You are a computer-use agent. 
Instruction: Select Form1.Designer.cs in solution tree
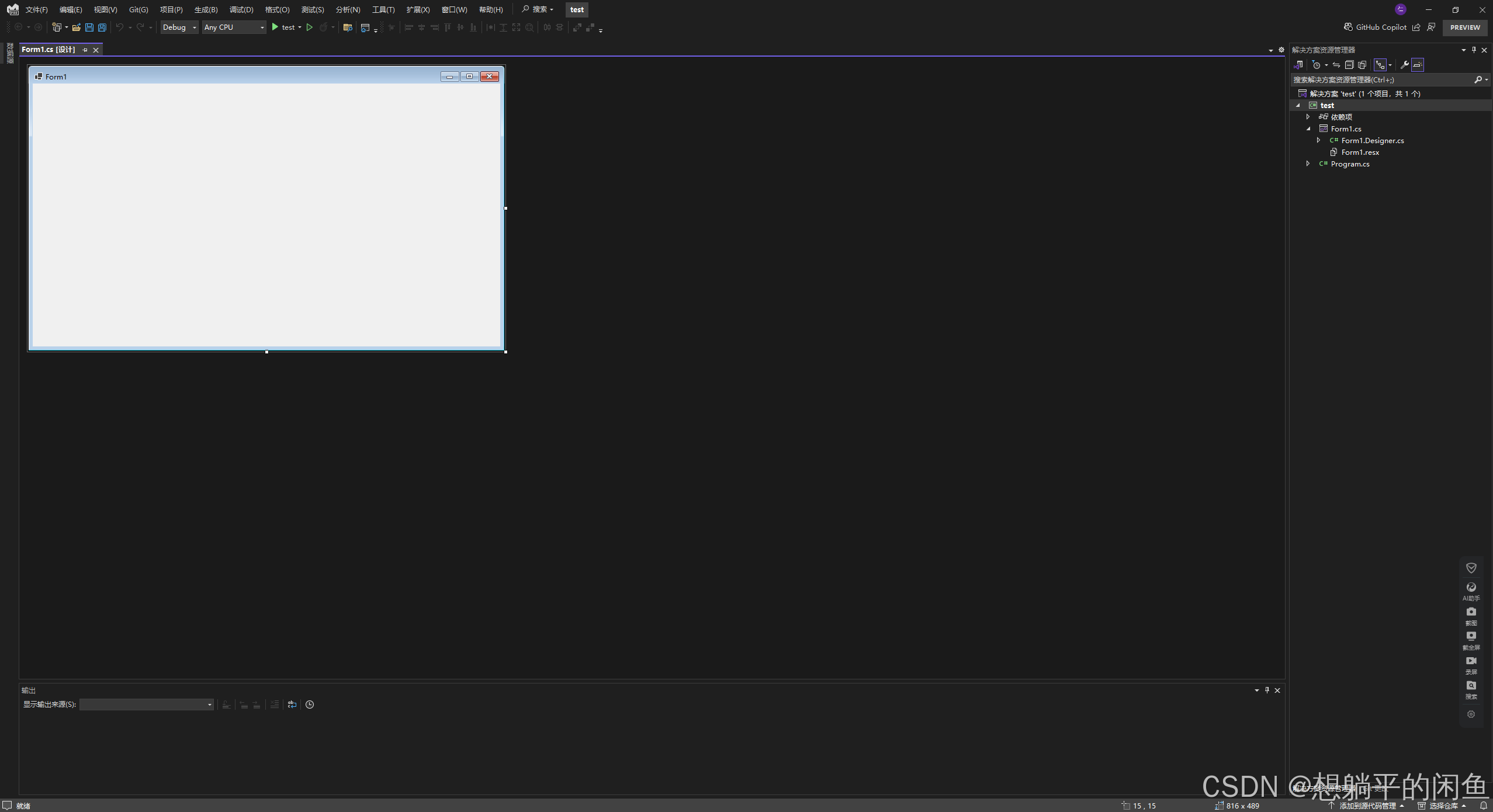[x=1372, y=141]
